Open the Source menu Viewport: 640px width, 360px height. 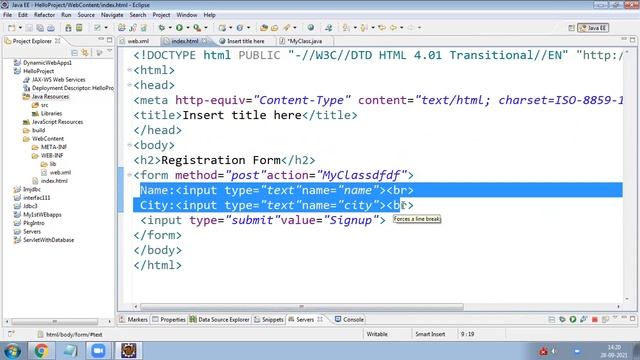(x=86, y=15)
